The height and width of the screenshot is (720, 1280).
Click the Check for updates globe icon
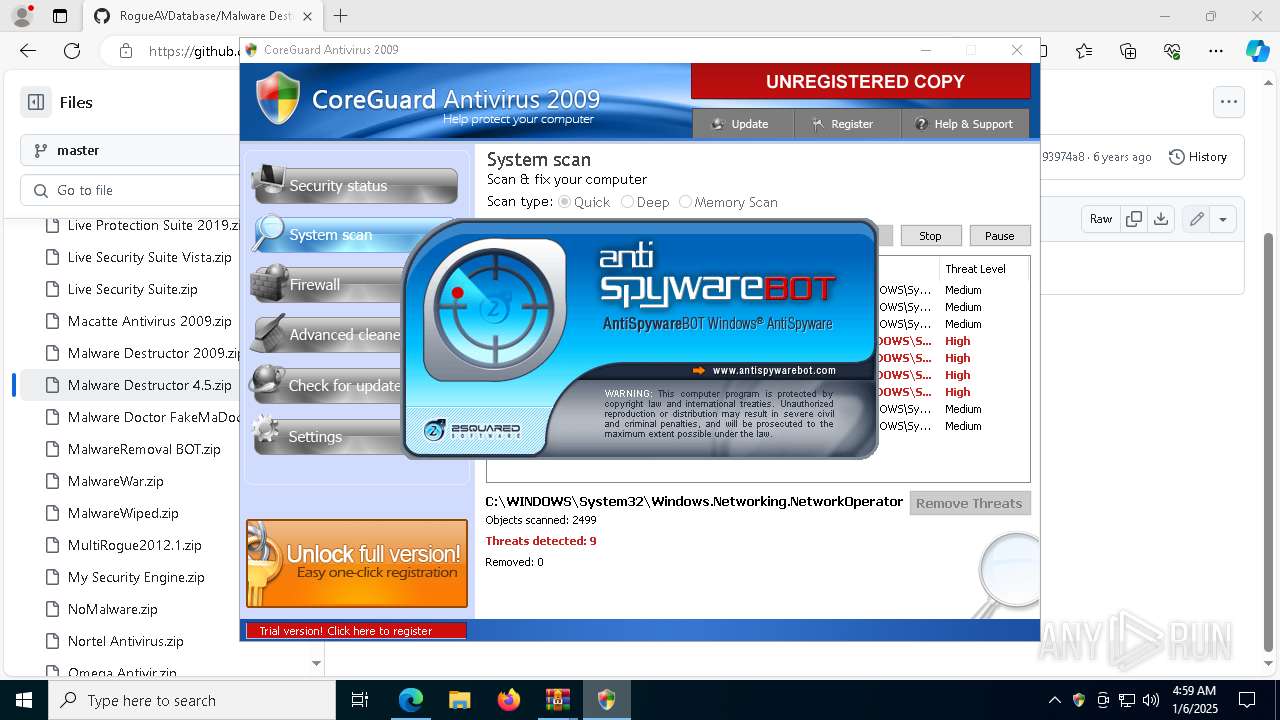(267, 383)
